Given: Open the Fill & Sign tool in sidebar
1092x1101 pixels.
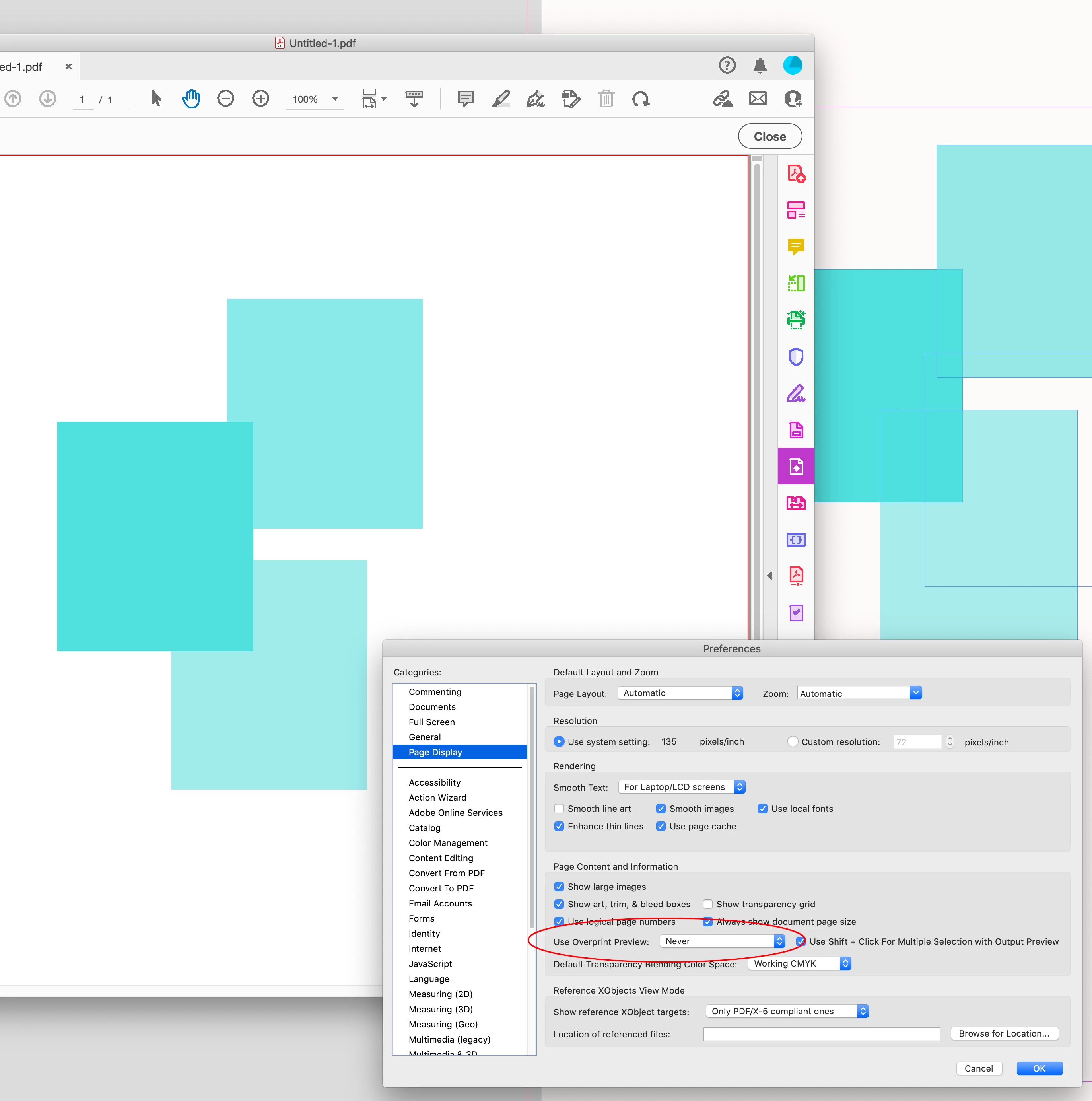Looking at the screenshot, I should 796,393.
